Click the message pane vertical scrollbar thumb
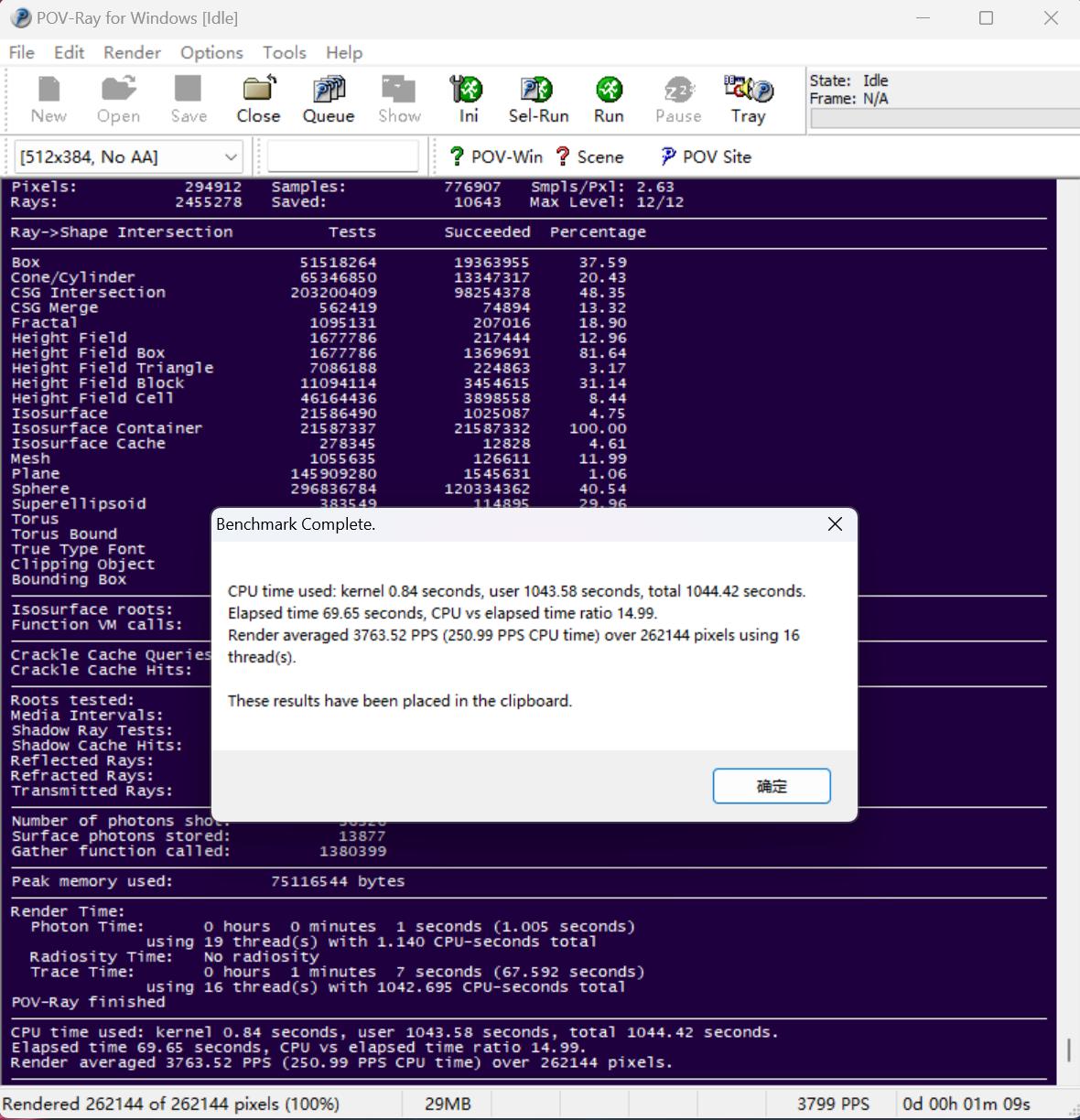The width and height of the screenshot is (1080, 1120). (x=1068, y=1049)
